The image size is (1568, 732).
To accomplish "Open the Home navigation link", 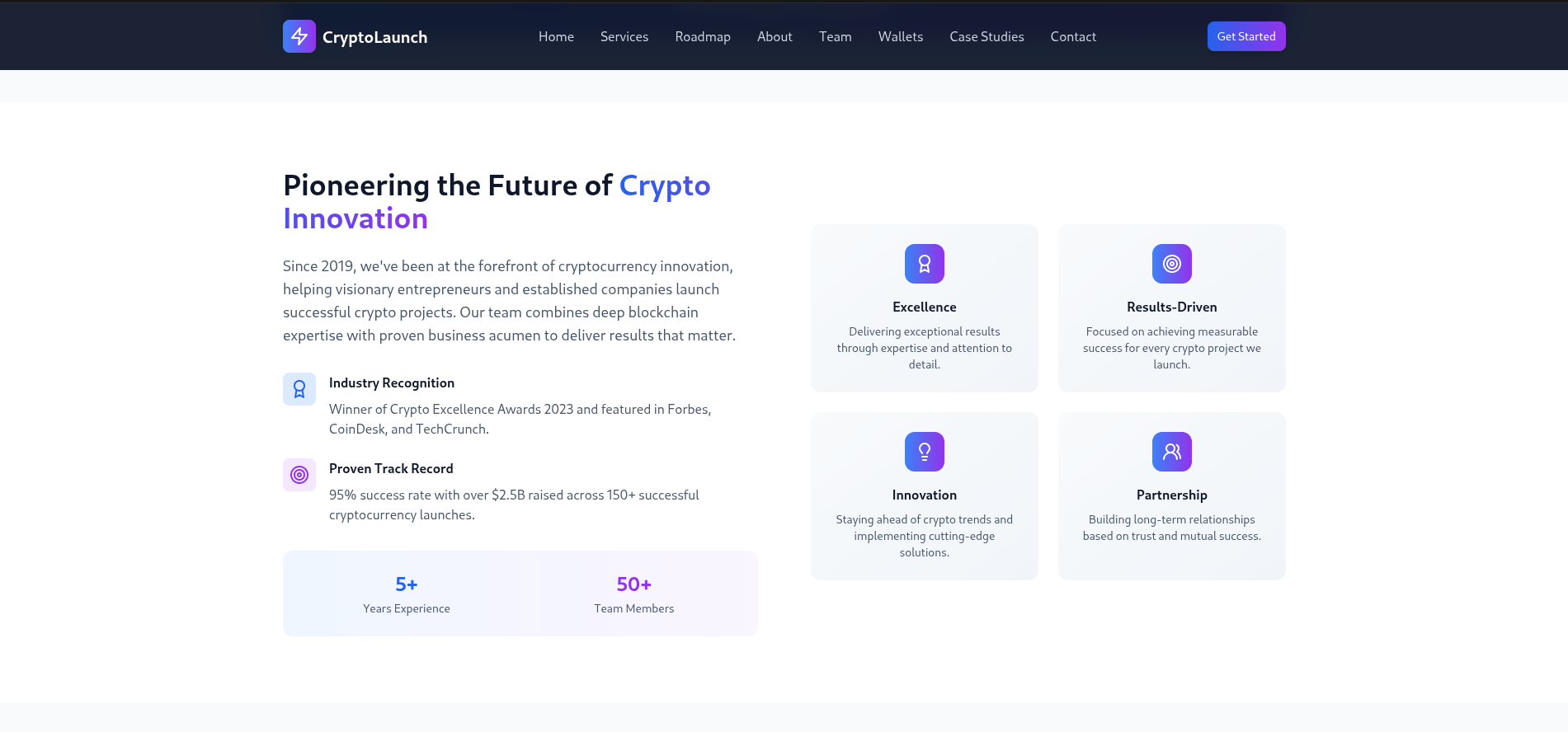I will (556, 37).
